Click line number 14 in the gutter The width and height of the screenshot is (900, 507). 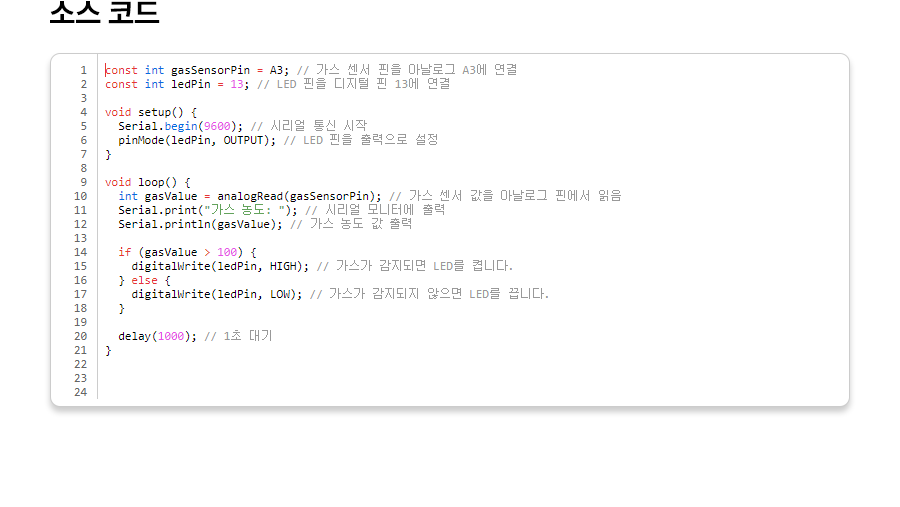(80, 252)
